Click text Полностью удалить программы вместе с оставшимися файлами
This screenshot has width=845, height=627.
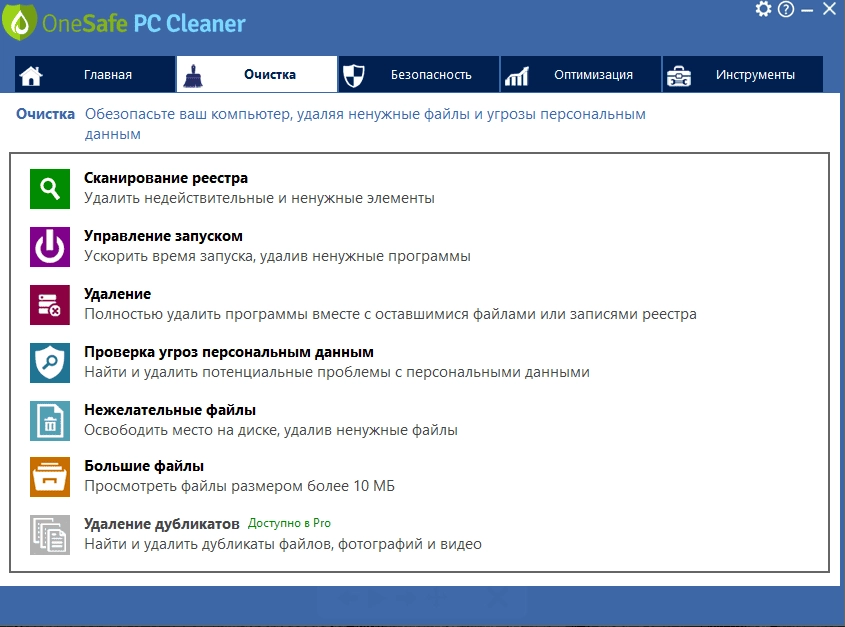pos(309,314)
